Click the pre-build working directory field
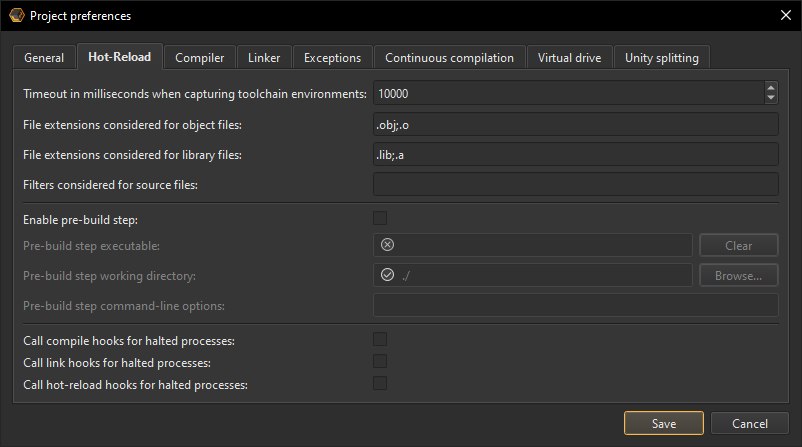Screen dimensions: 802x447 tap(532, 275)
